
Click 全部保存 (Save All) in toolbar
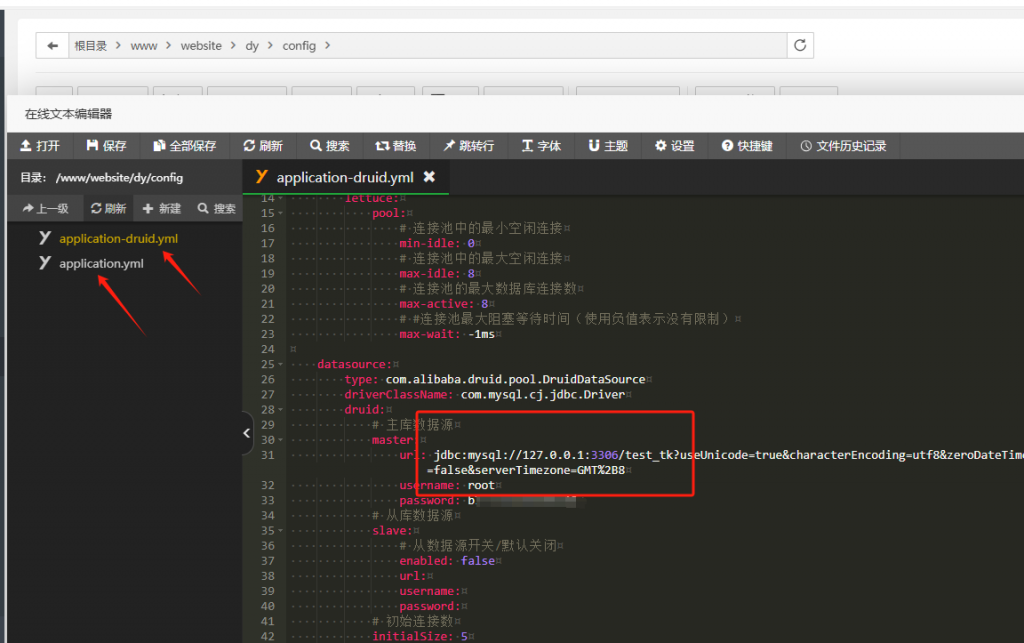click(x=185, y=146)
